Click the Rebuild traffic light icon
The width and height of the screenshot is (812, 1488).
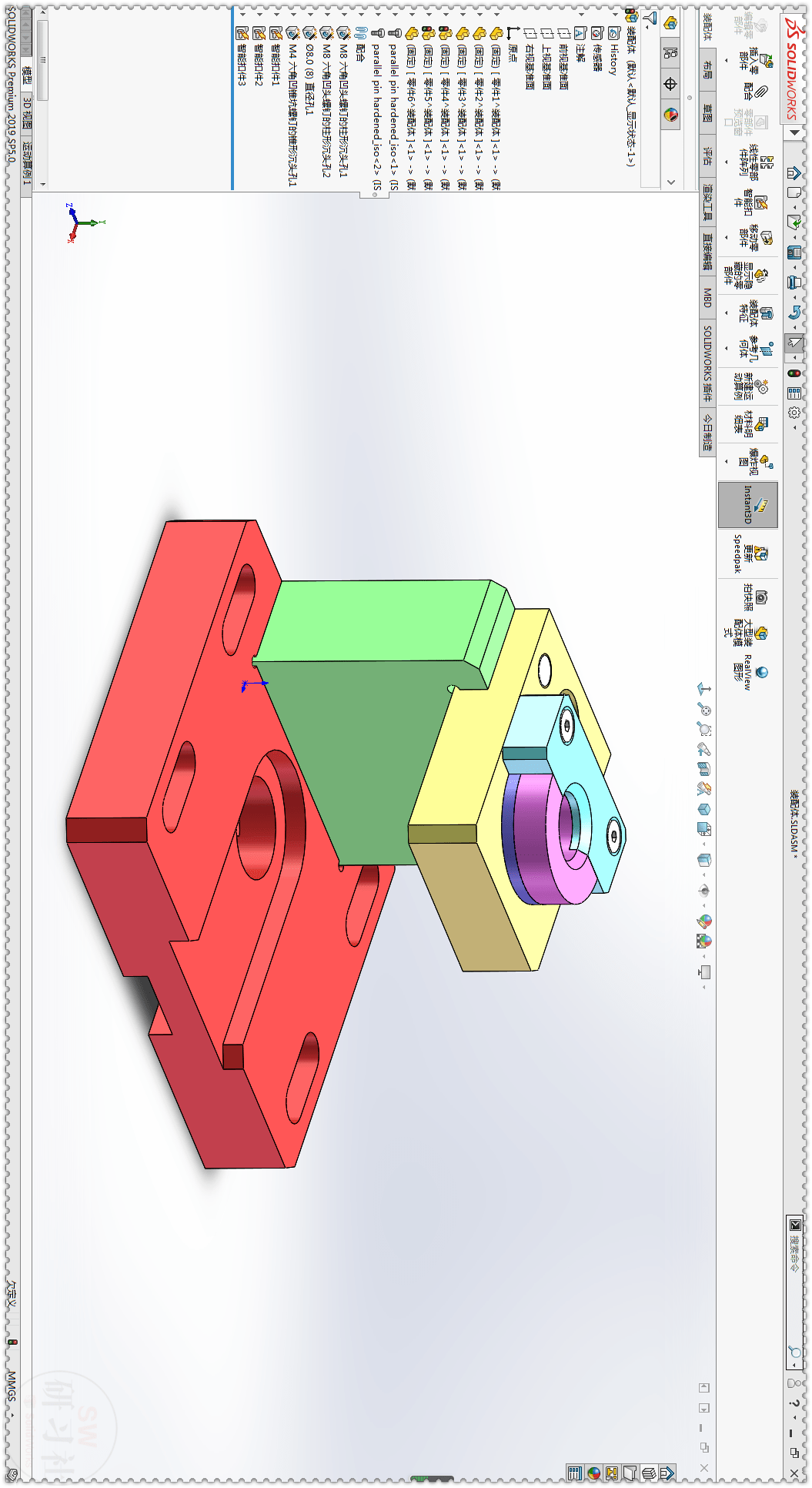click(x=794, y=373)
